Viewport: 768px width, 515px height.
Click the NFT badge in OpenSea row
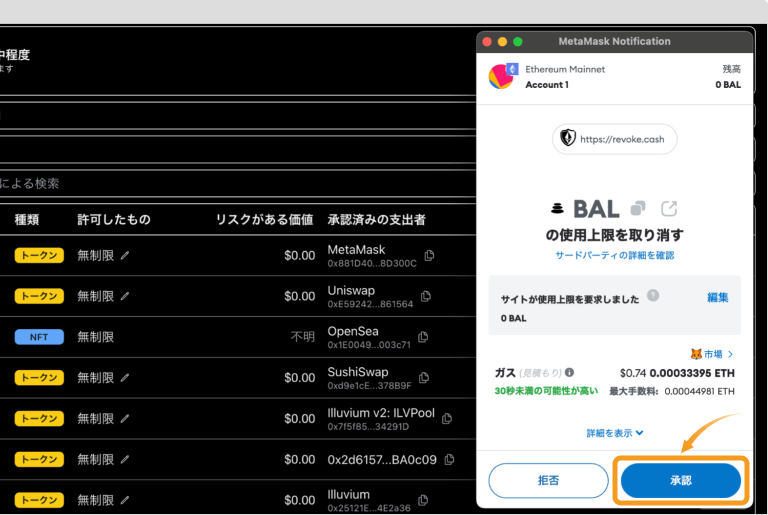point(39,337)
